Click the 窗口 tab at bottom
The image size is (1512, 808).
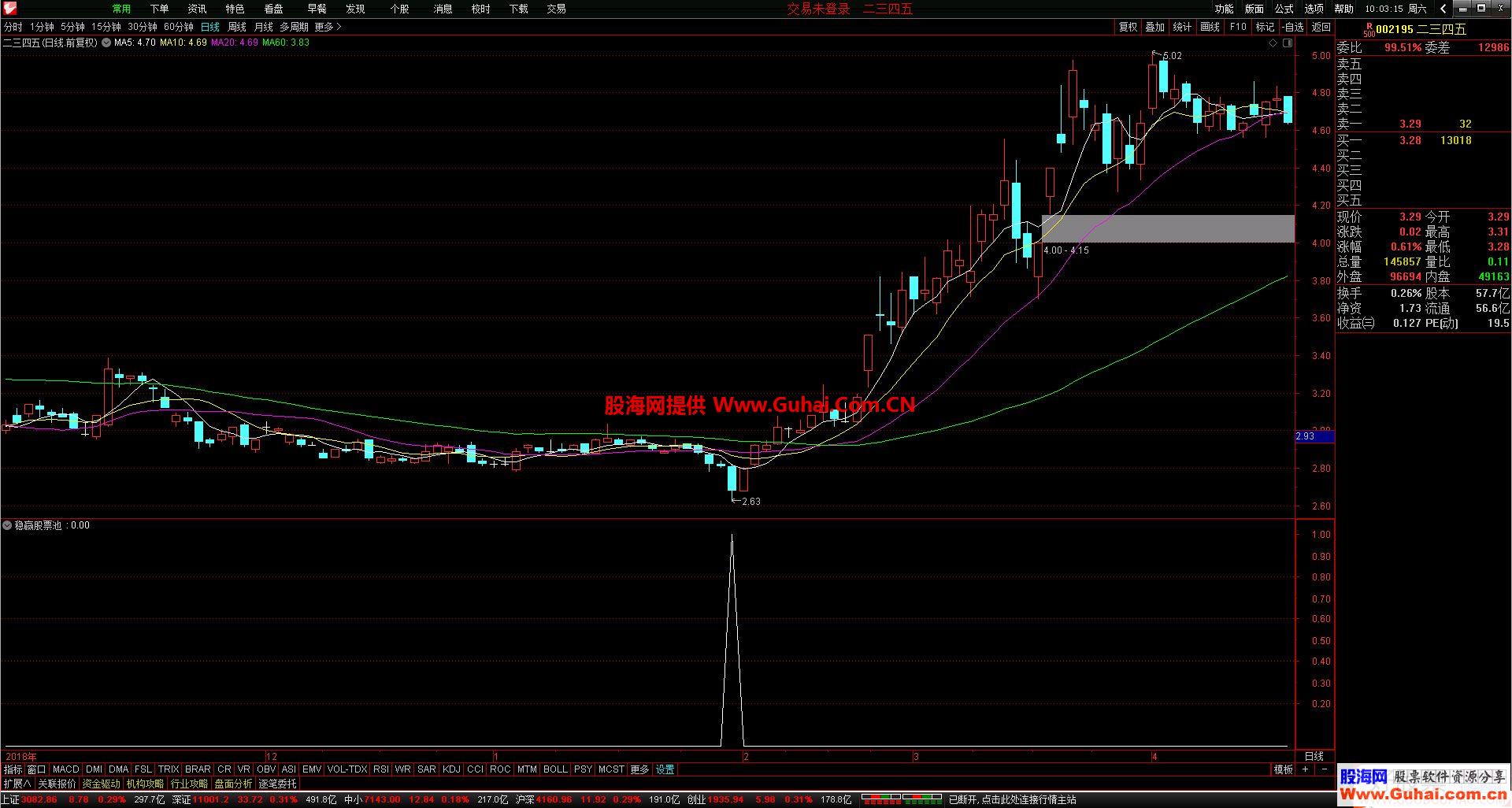(36, 769)
